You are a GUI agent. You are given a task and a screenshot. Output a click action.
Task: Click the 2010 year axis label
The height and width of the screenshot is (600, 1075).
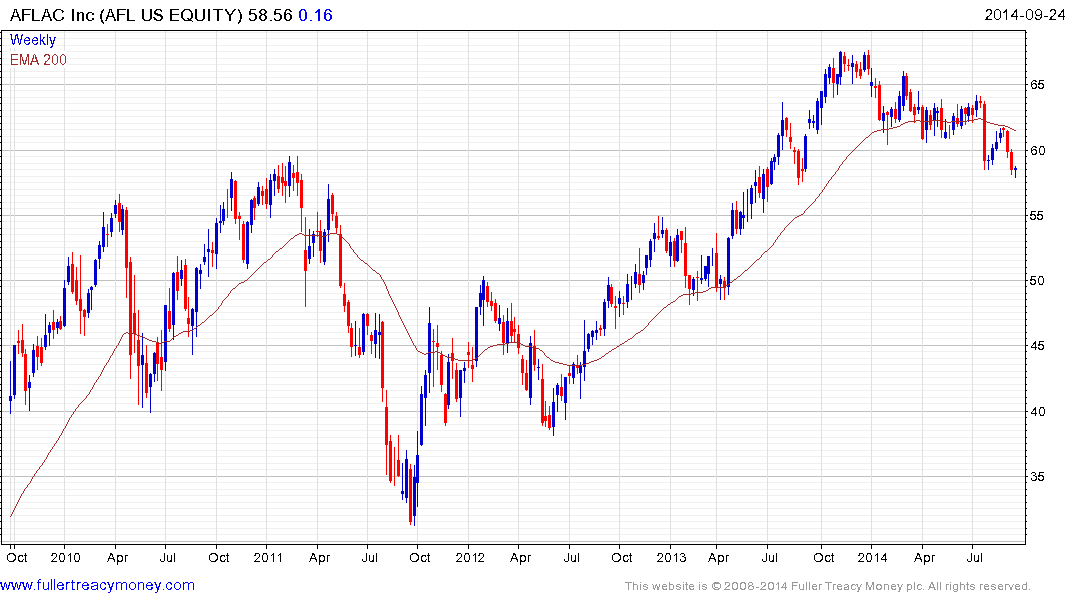click(x=66, y=558)
